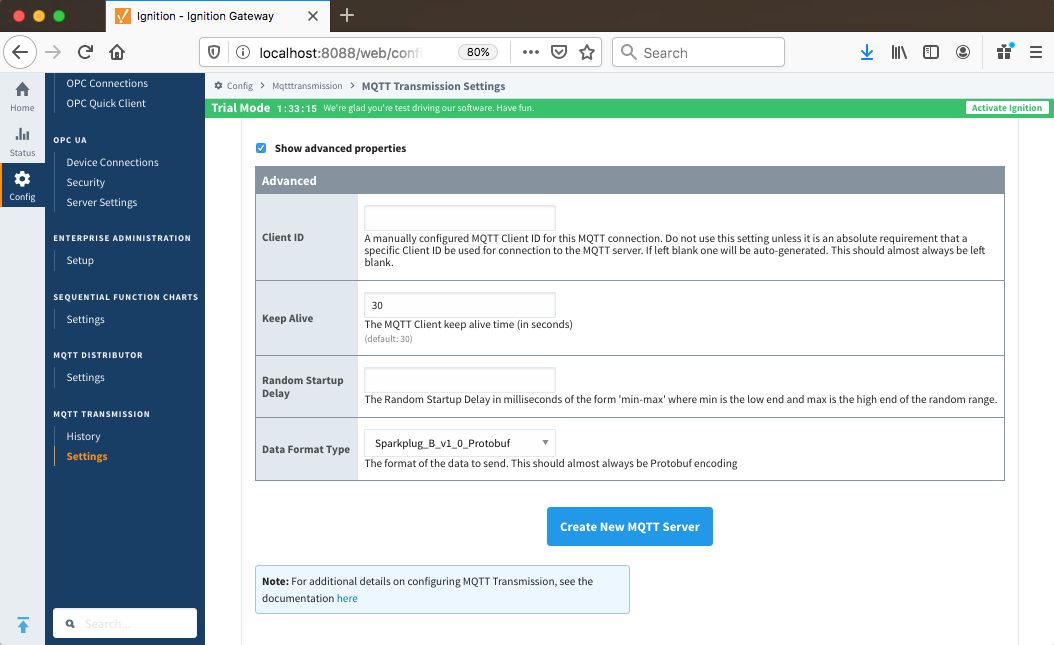The height and width of the screenshot is (645, 1054).
Task: Click the tracking protection shield icon
Action: 214,52
